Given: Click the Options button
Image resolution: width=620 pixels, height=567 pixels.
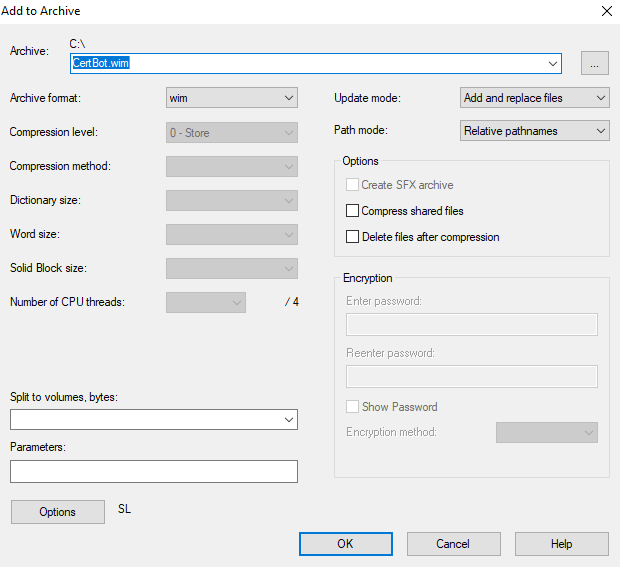Looking at the screenshot, I should point(57,512).
